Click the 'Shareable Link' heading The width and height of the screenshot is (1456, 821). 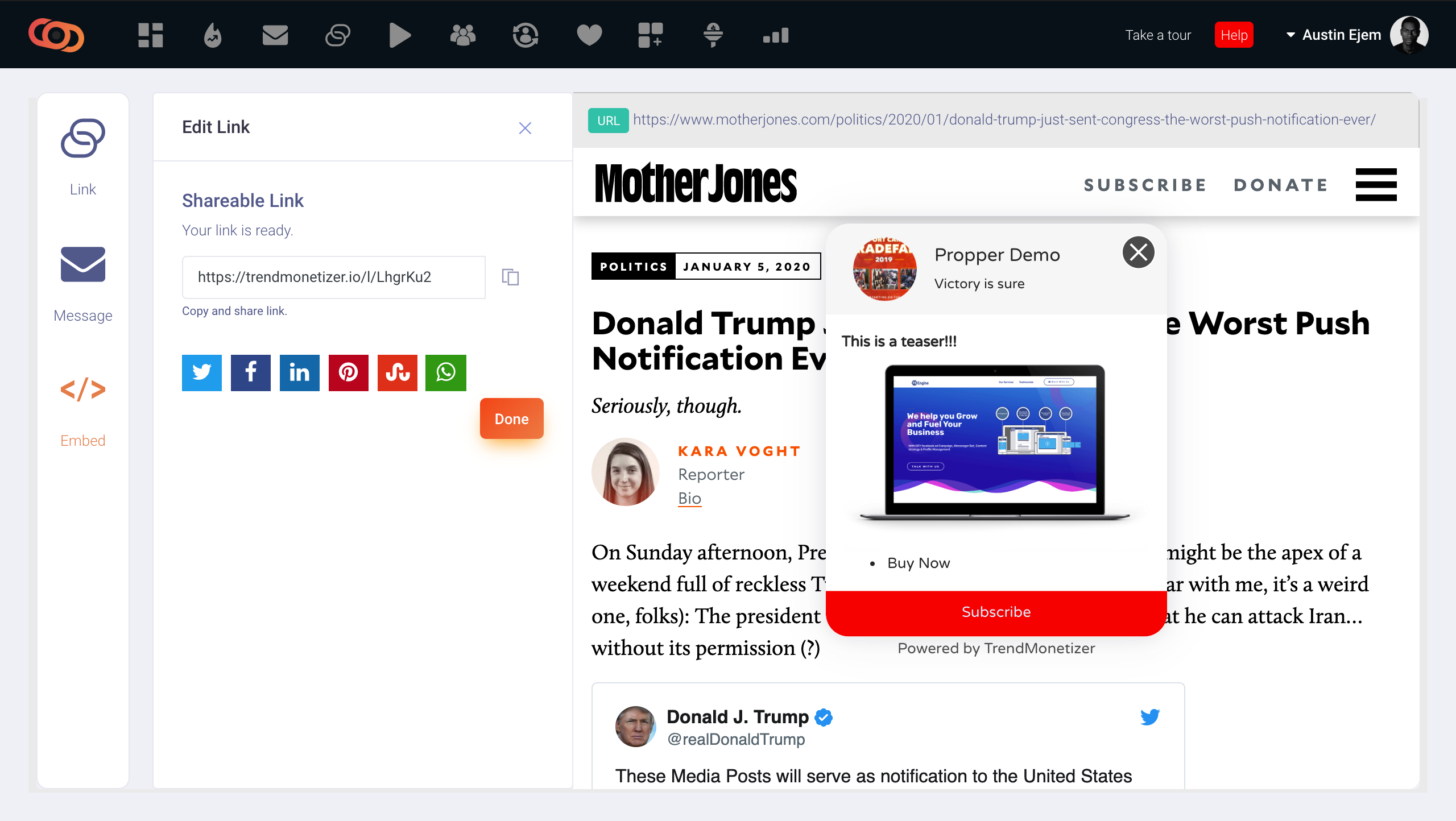click(243, 201)
